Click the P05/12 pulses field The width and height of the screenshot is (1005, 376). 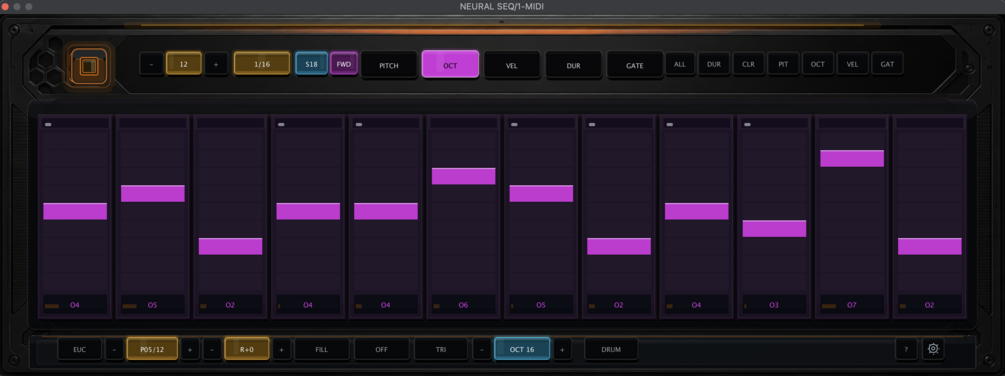click(153, 349)
